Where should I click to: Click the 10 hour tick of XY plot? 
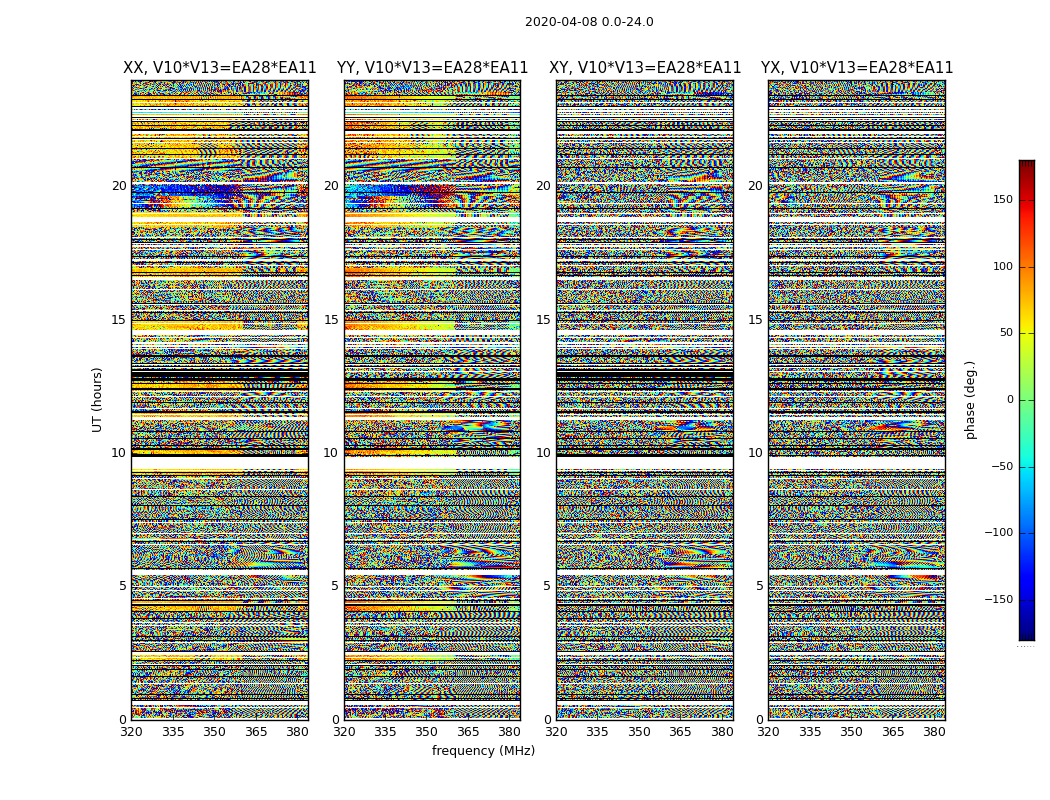tap(544, 453)
